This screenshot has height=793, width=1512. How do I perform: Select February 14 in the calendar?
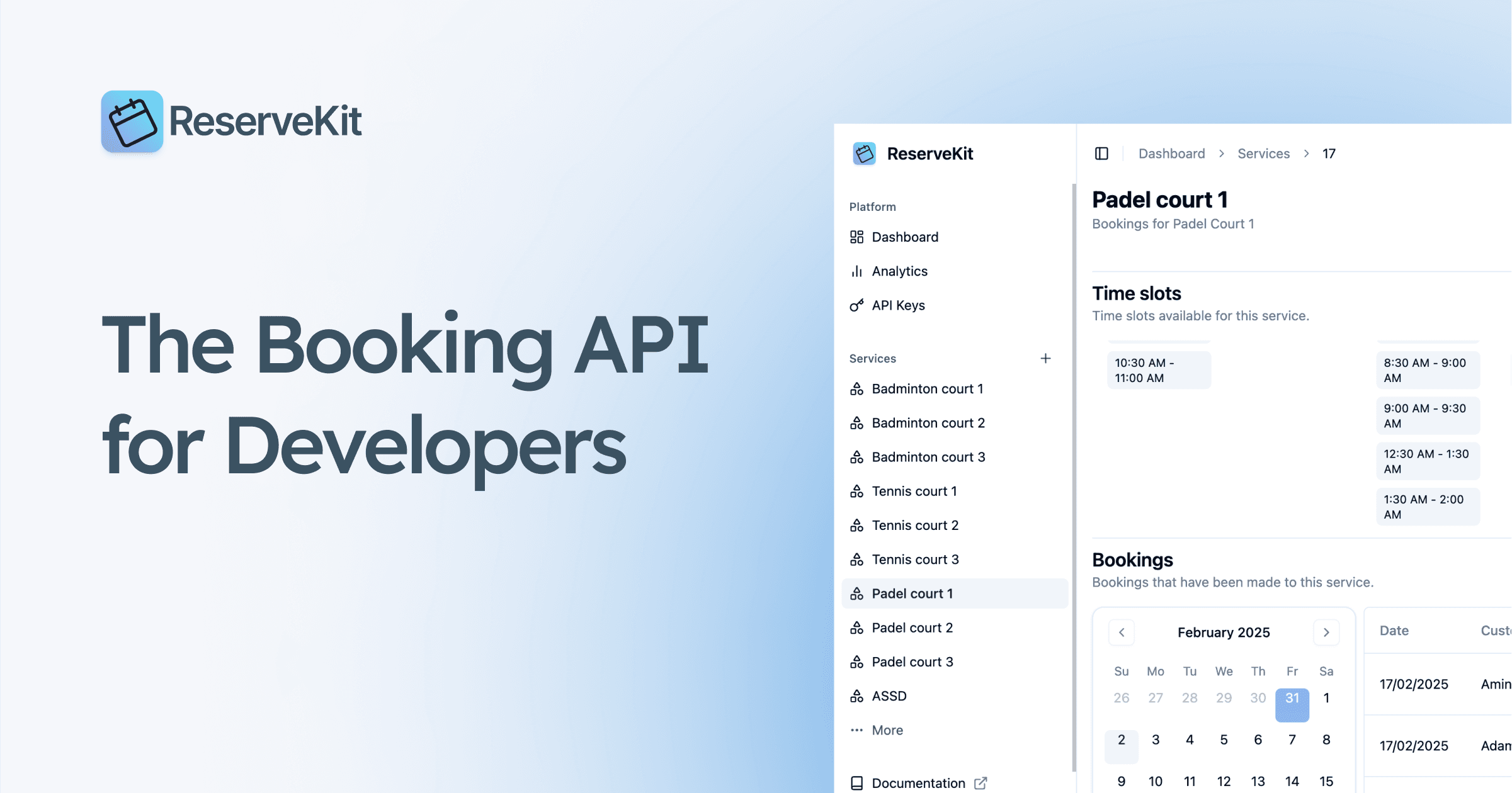(1292, 782)
